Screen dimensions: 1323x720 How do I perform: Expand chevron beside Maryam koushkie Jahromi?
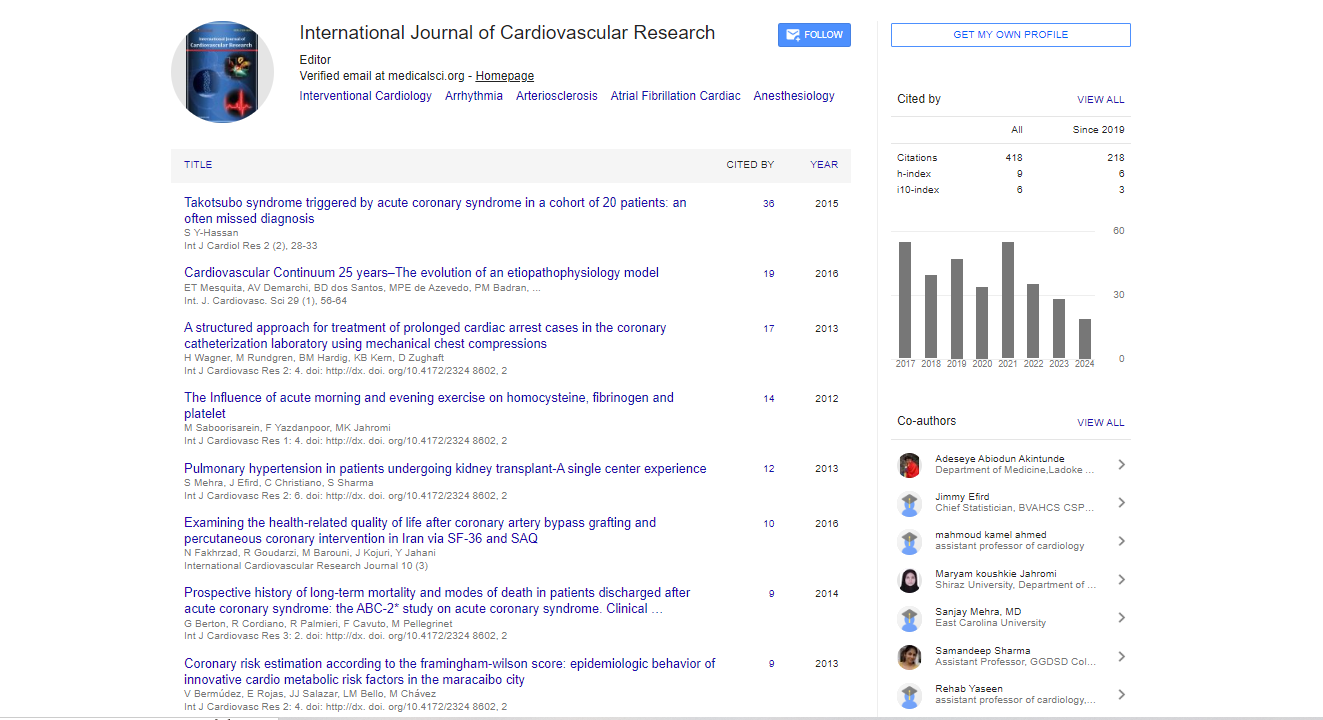click(1121, 580)
